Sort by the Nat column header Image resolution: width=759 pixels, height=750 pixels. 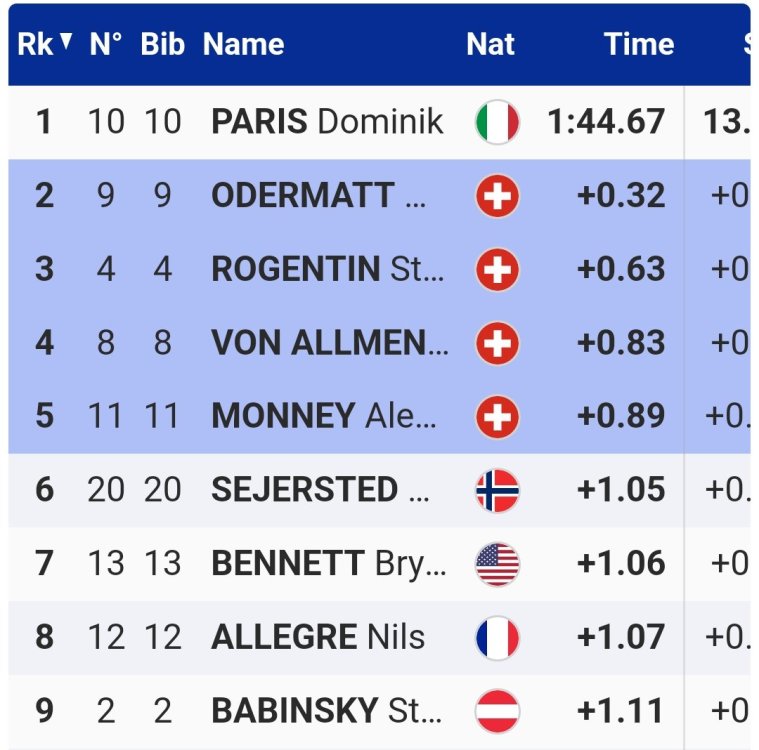(x=490, y=44)
